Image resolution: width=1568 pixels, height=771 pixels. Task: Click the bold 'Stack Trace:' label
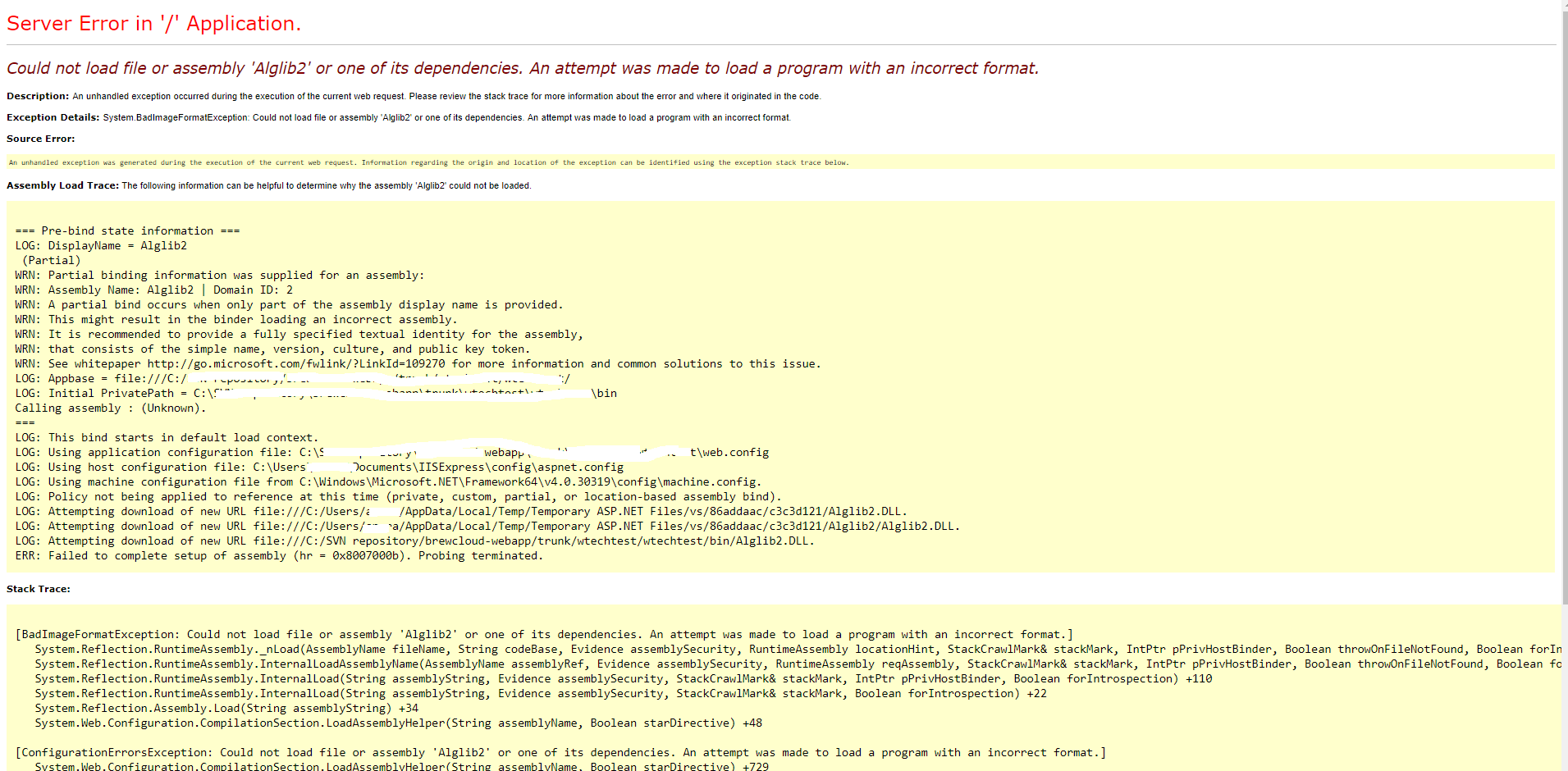pos(39,589)
